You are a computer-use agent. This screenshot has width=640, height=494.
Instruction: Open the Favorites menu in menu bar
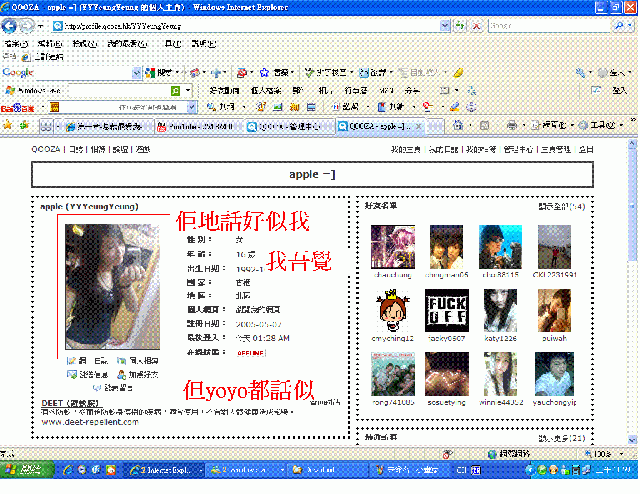[x=127, y=43]
